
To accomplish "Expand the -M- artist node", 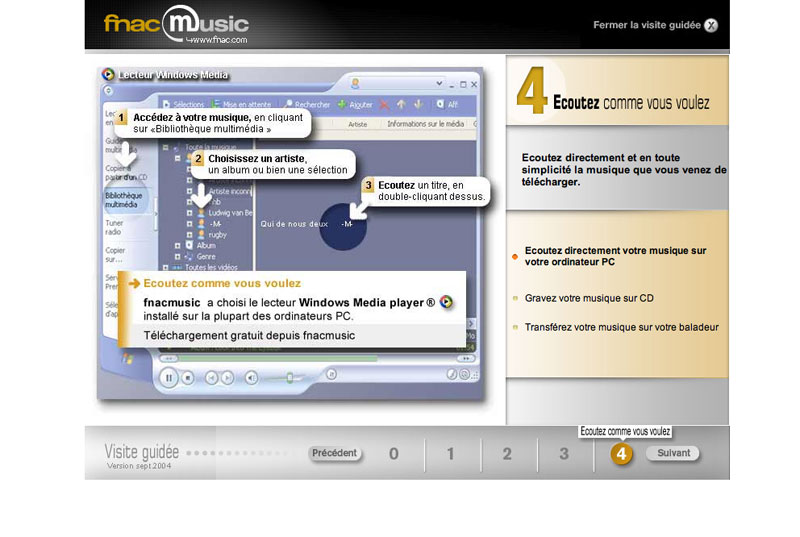I will (x=189, y=224).
